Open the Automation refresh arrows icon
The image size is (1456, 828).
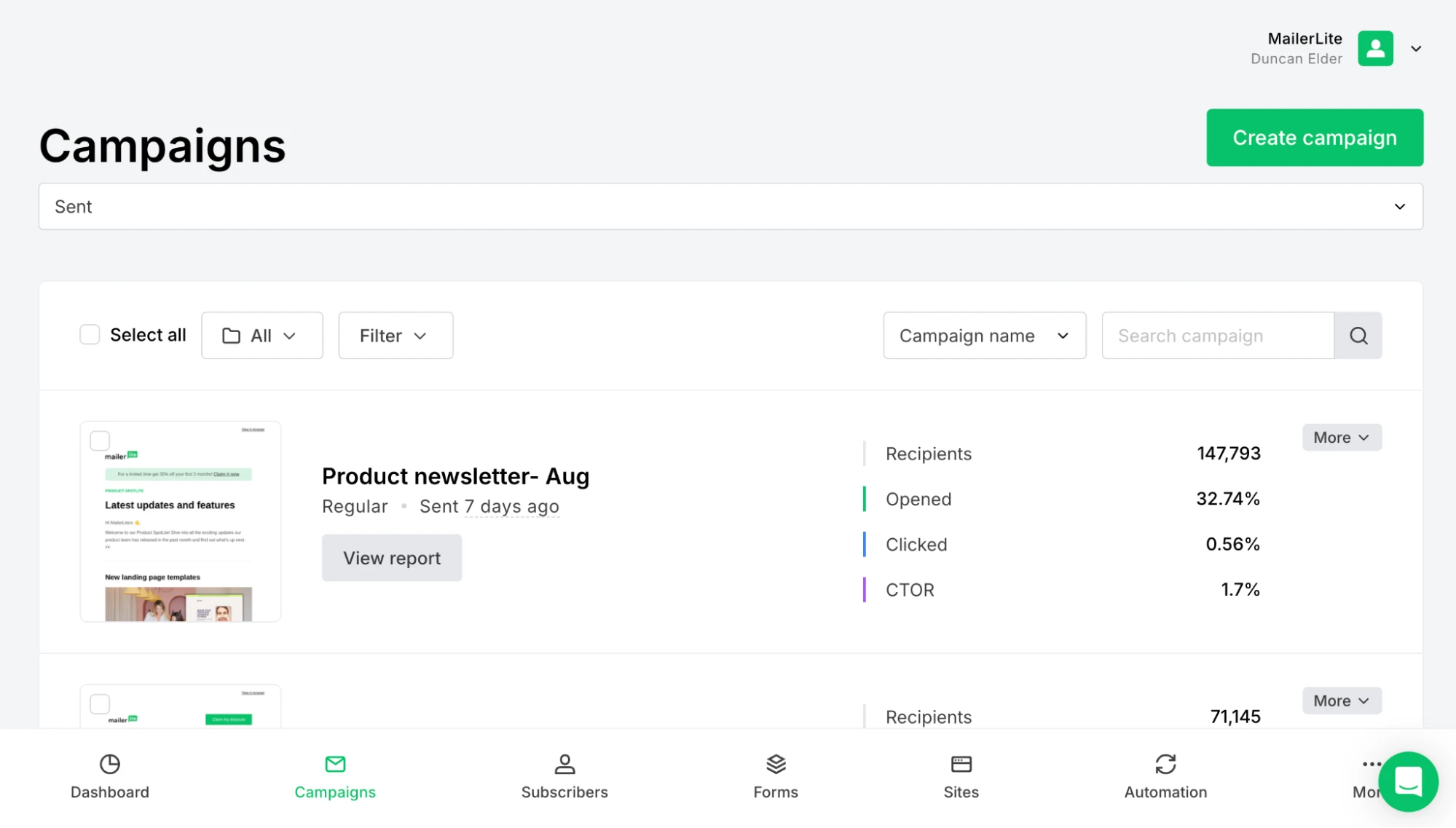[x=1165, y=764]
